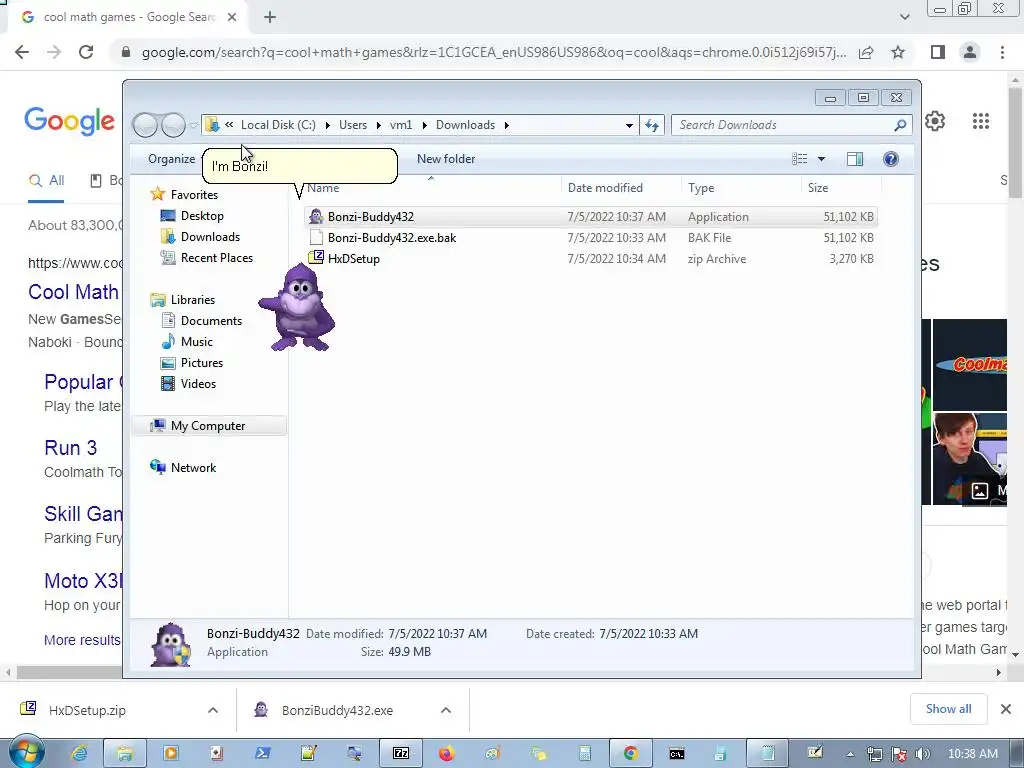Click the Explorer forward navigation button
1024x768 pixels.
click(173, 125)
